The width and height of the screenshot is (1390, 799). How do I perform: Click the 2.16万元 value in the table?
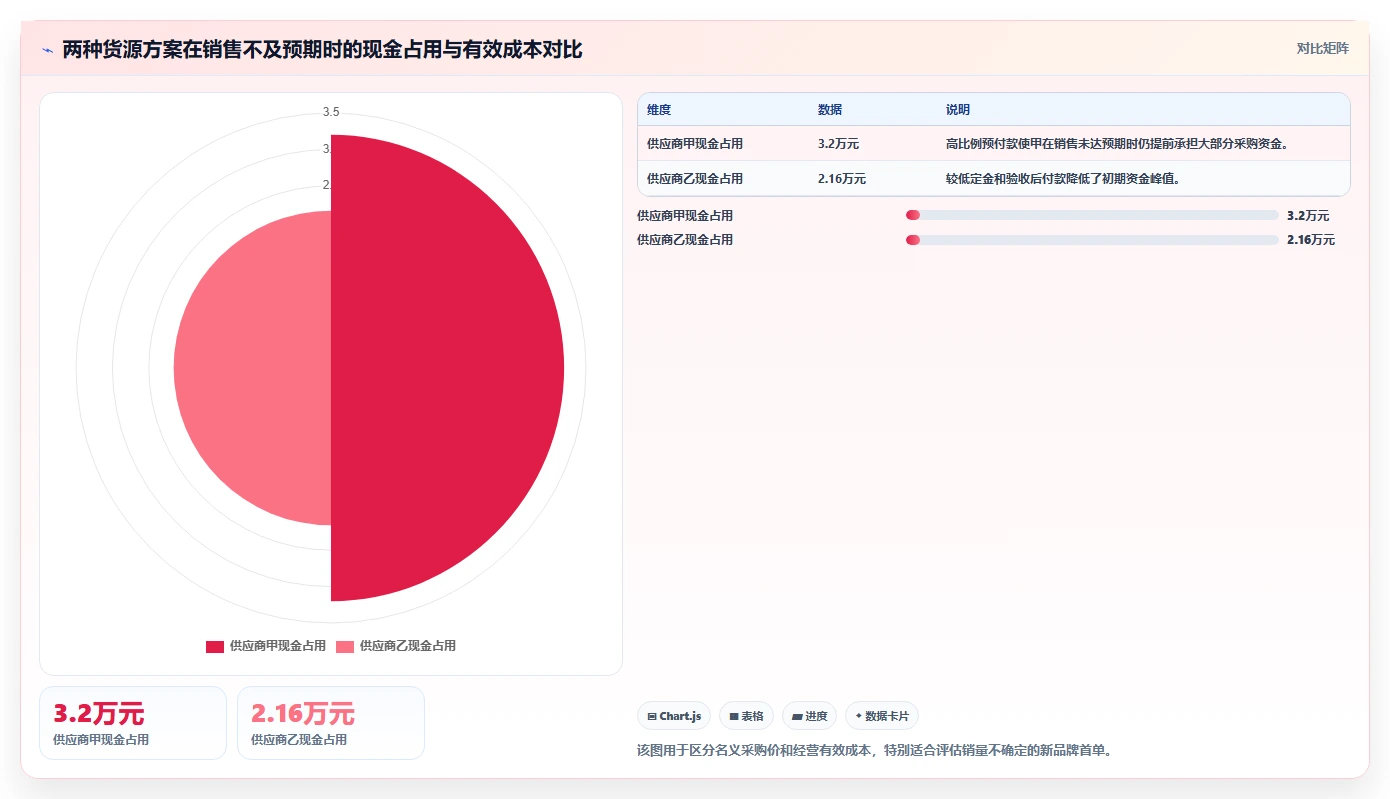click(842, 179)
